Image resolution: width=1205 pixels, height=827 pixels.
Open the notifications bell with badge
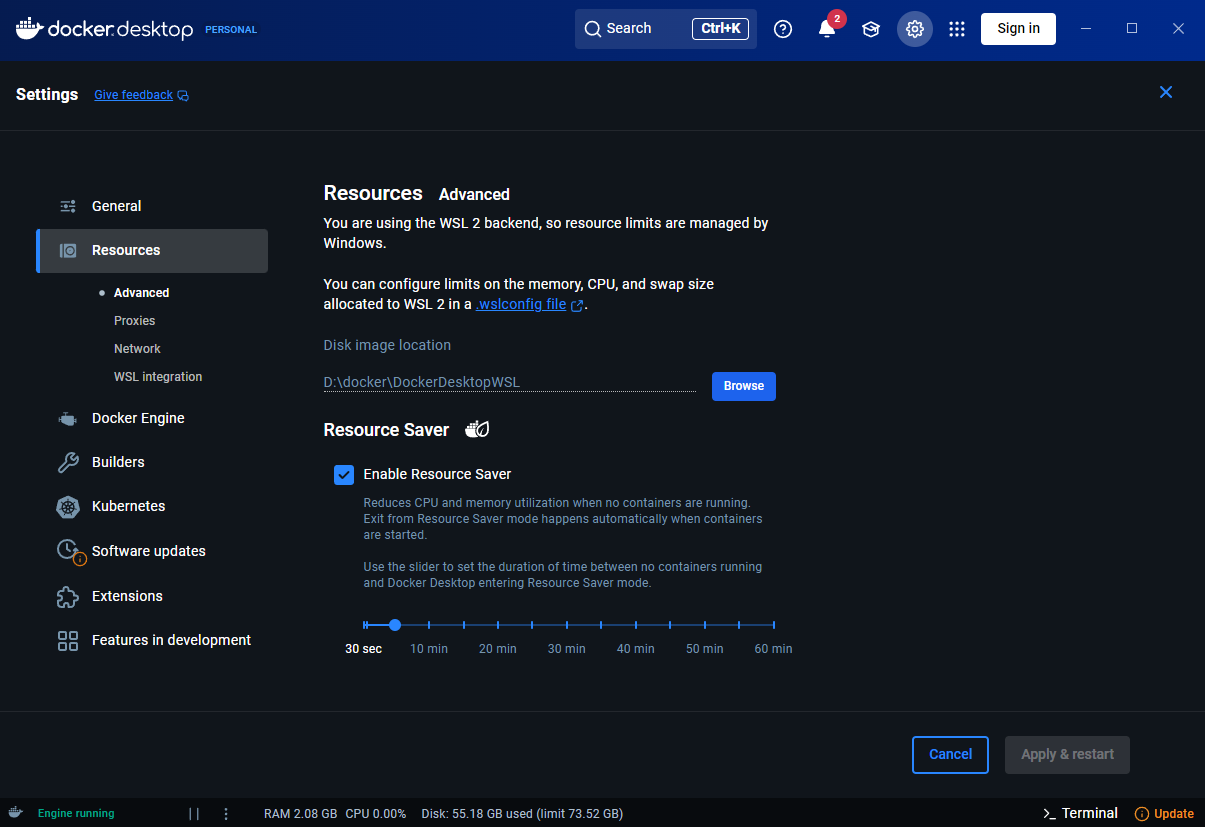click(x=826, y=29)
